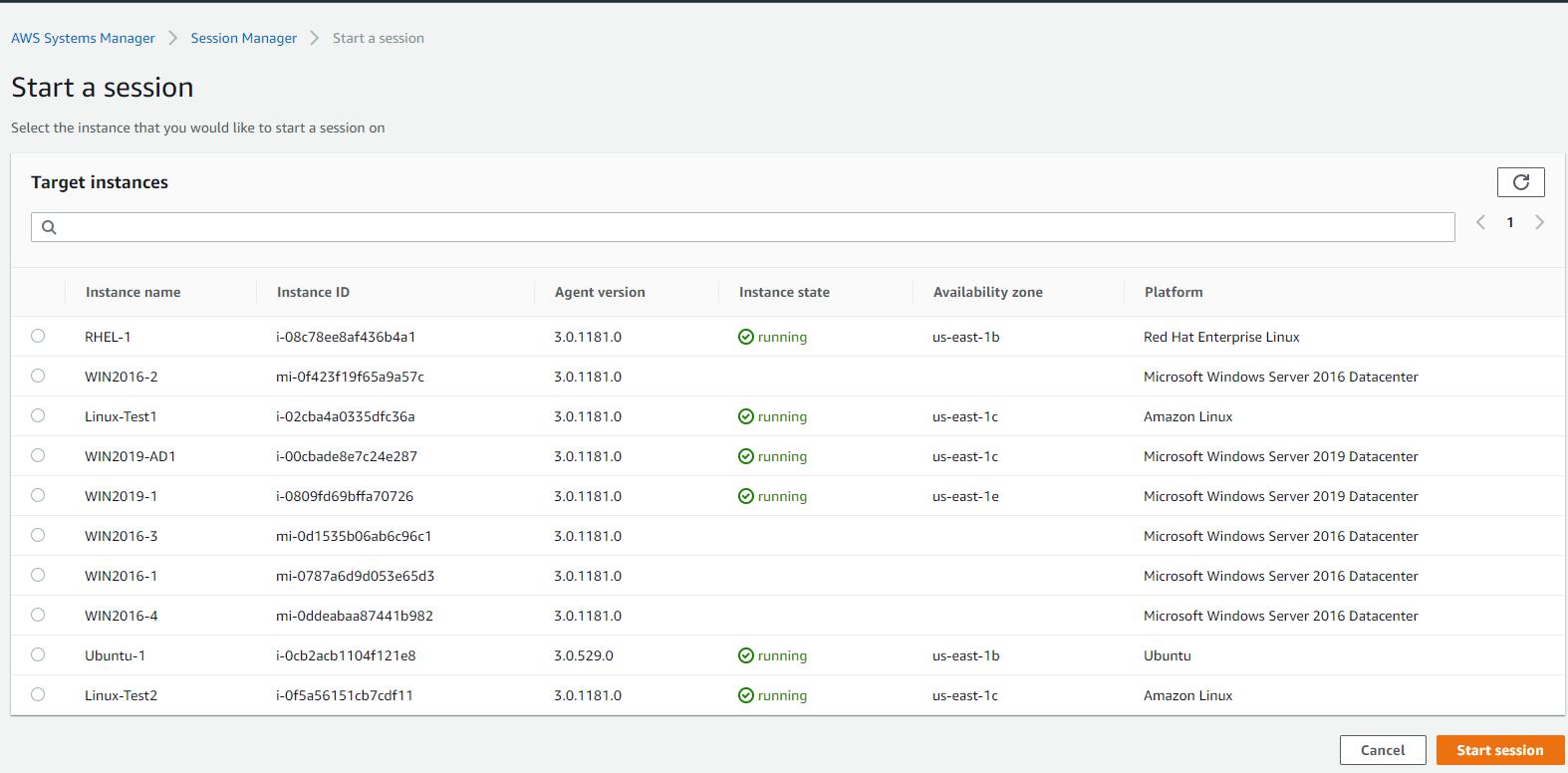
Task: Click the Cancel button
Action: [x=1383, y=750]
